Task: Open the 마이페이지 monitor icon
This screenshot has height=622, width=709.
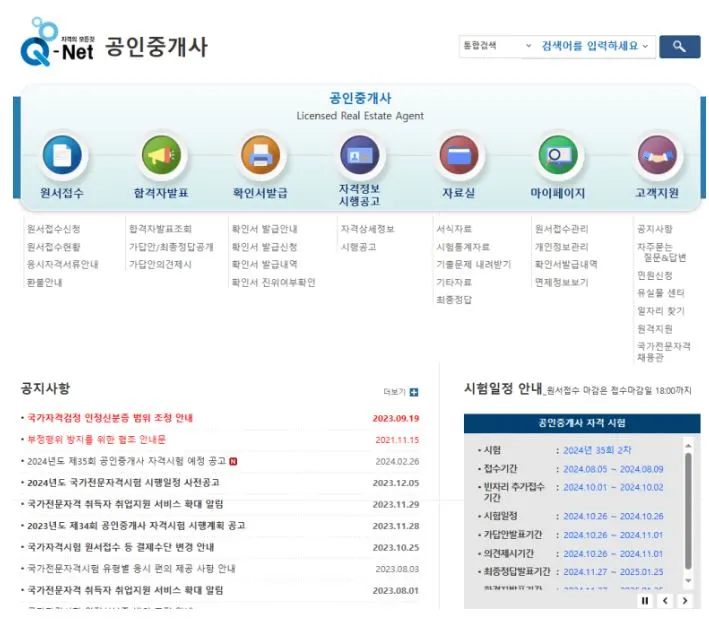Action: pos(558,155)
